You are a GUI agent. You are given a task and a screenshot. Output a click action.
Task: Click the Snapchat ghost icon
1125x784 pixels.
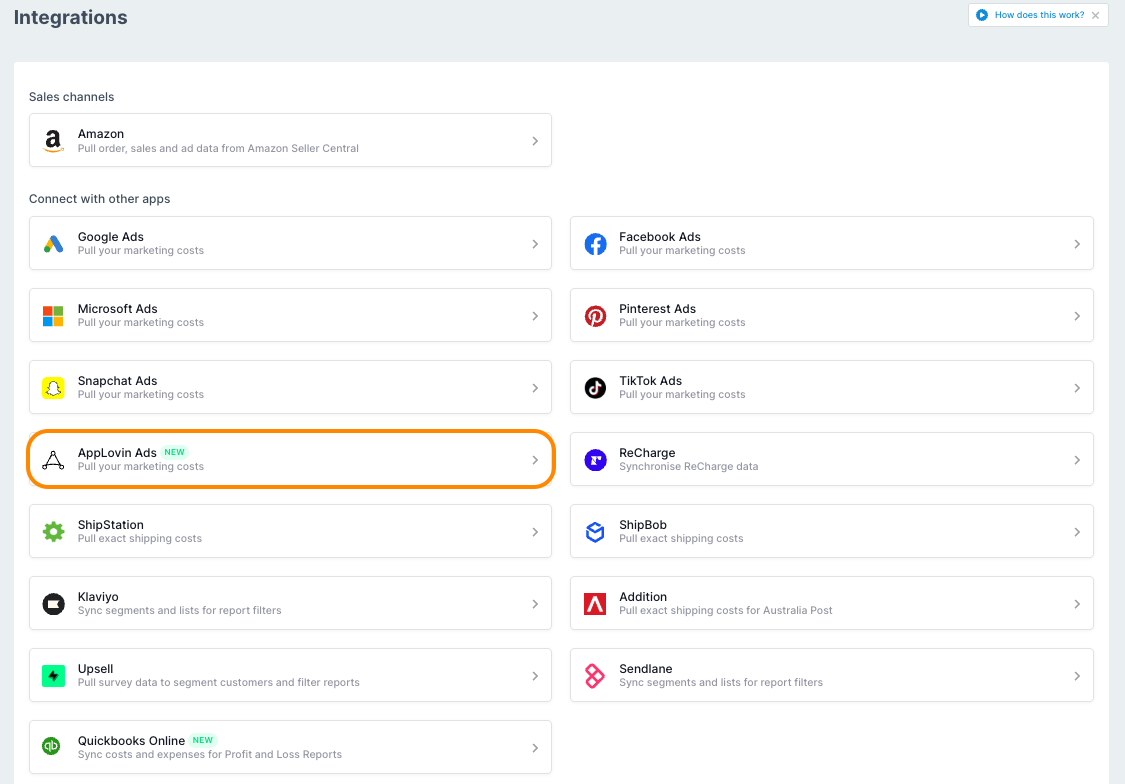pyautogui.click(x=53, y=388)
